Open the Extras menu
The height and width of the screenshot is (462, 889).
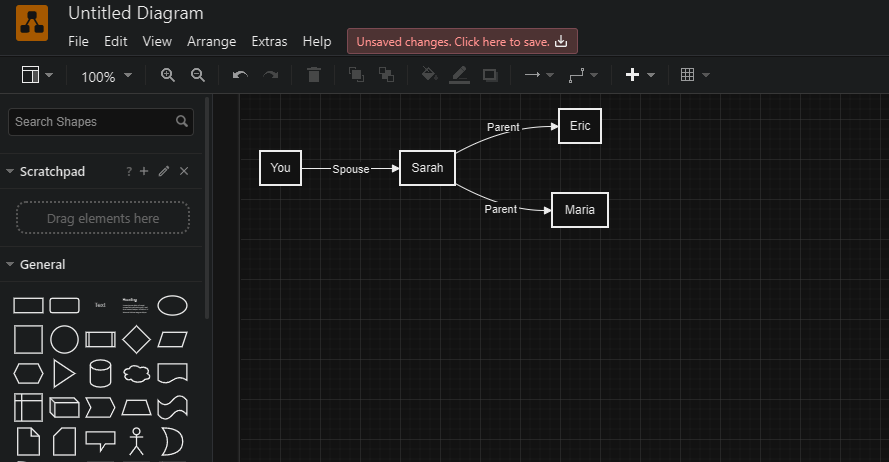[269, 42]
